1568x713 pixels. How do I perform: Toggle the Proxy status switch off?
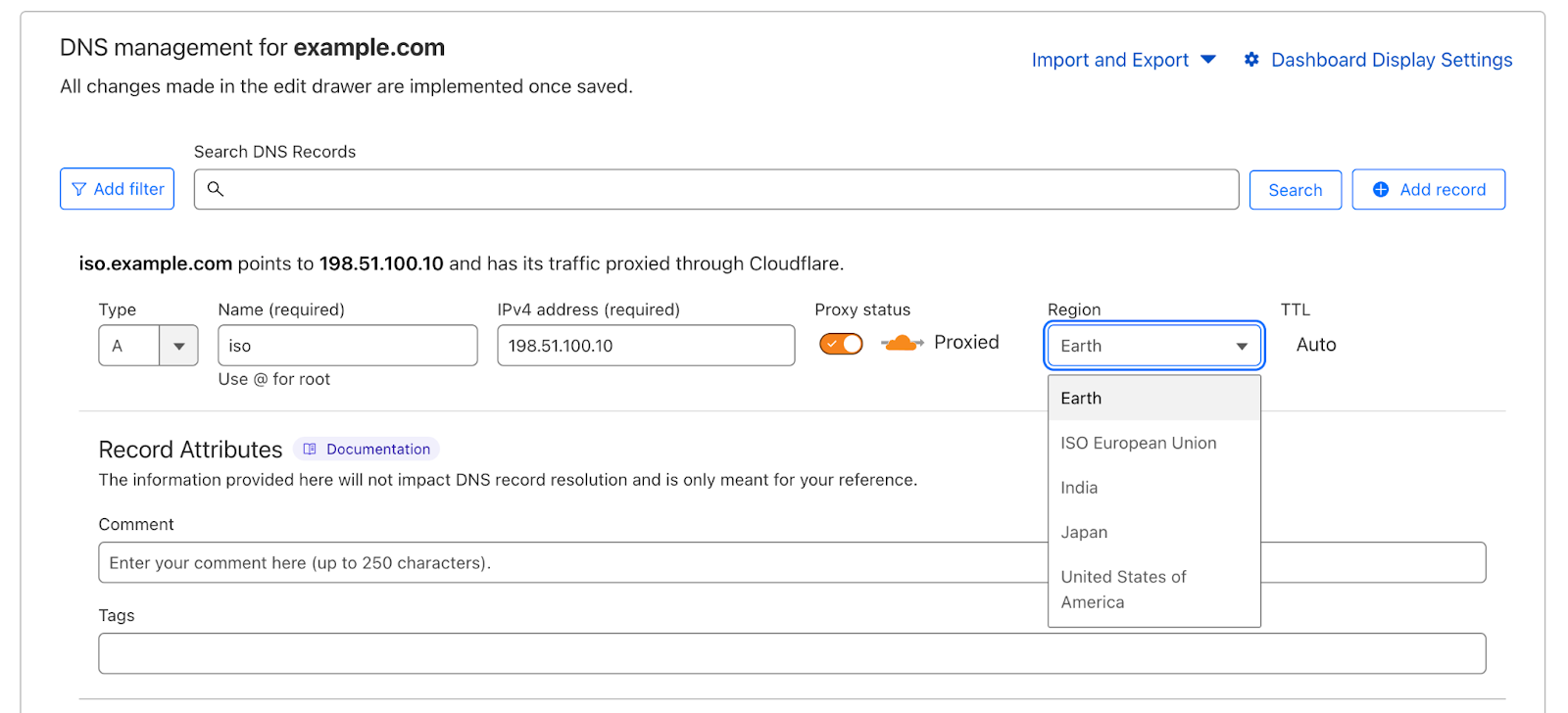(x=841, y=344)
